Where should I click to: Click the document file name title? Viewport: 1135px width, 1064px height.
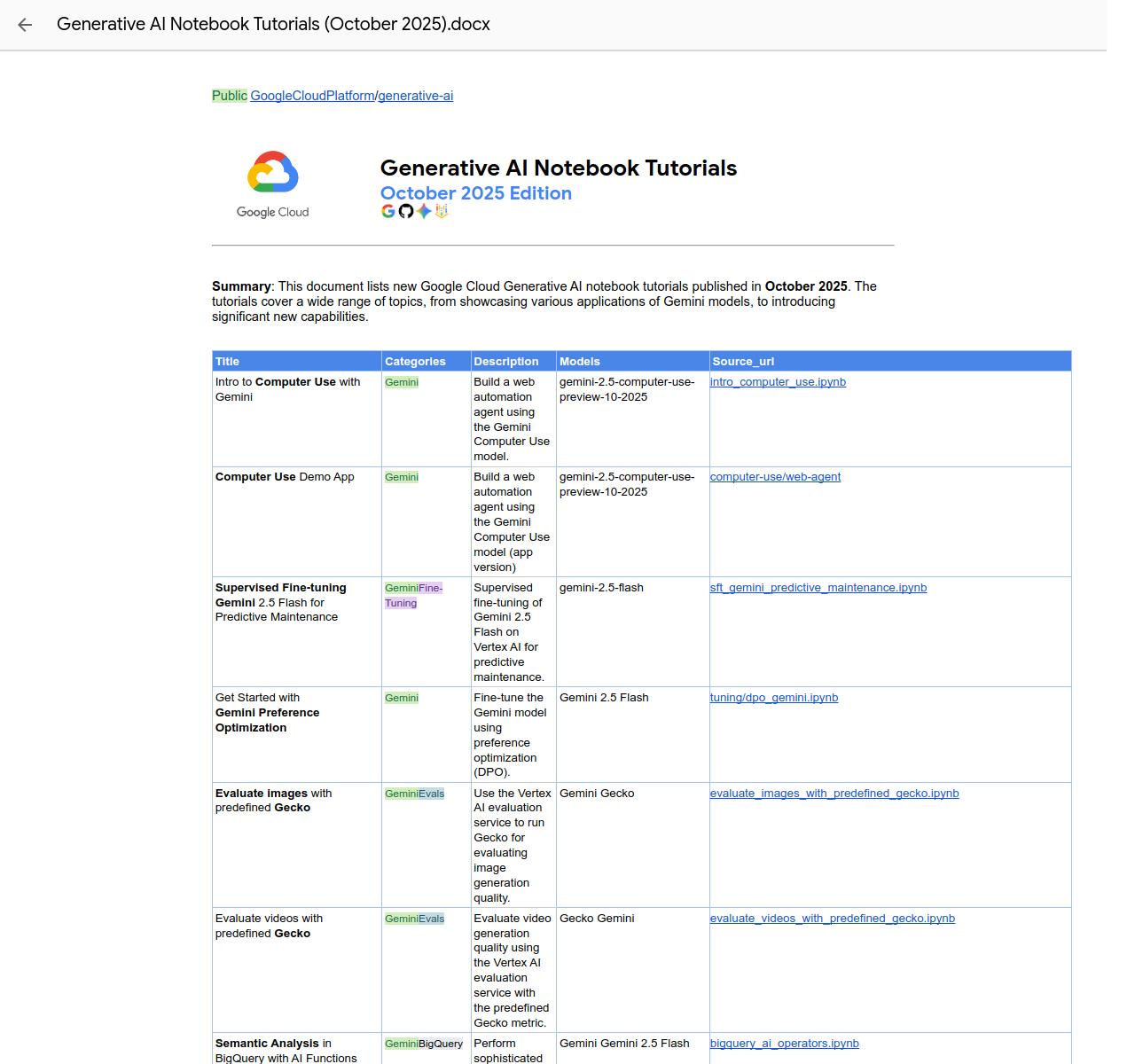pyautogui.click(x=273, y=25)
